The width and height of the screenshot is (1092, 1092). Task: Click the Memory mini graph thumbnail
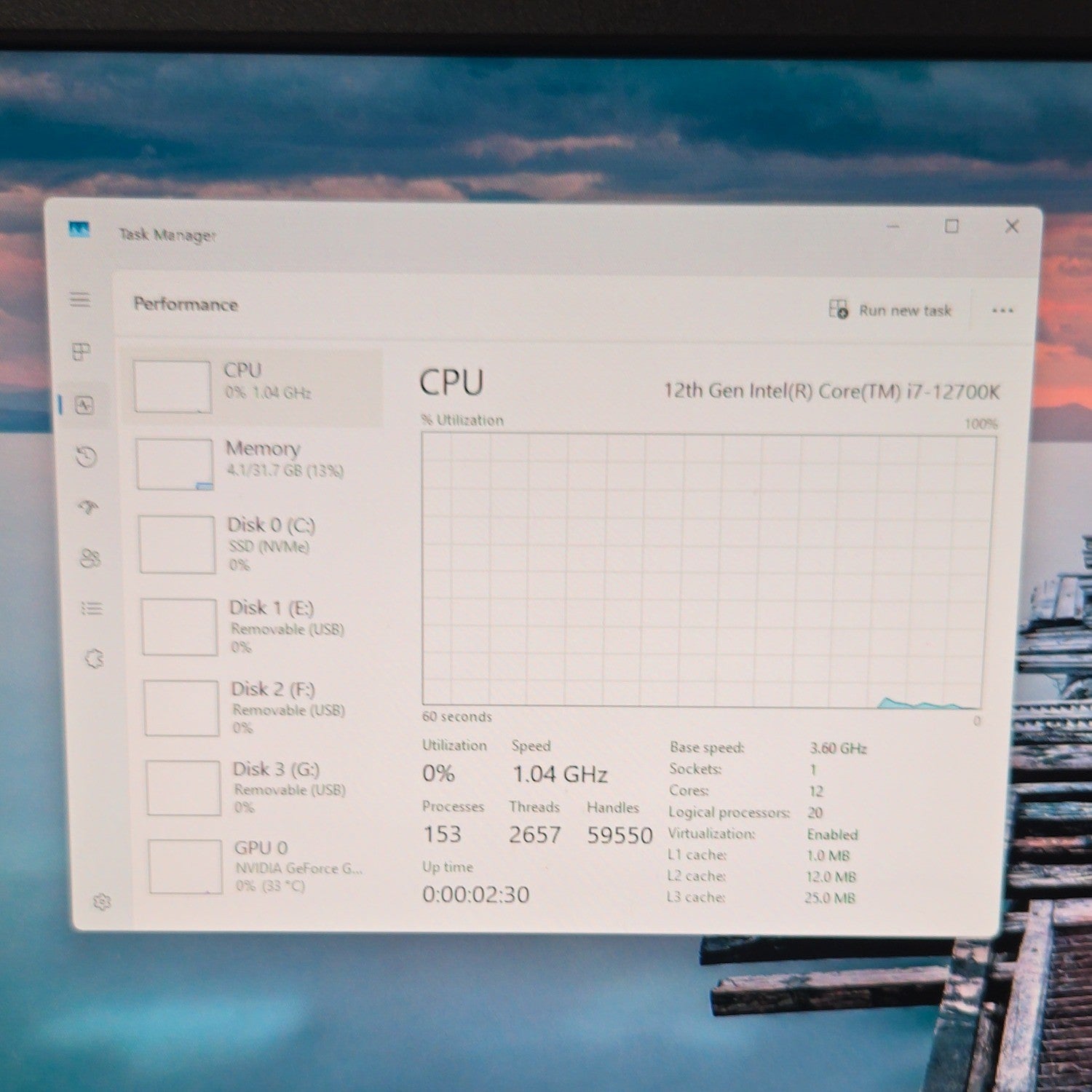pos(175,464)
